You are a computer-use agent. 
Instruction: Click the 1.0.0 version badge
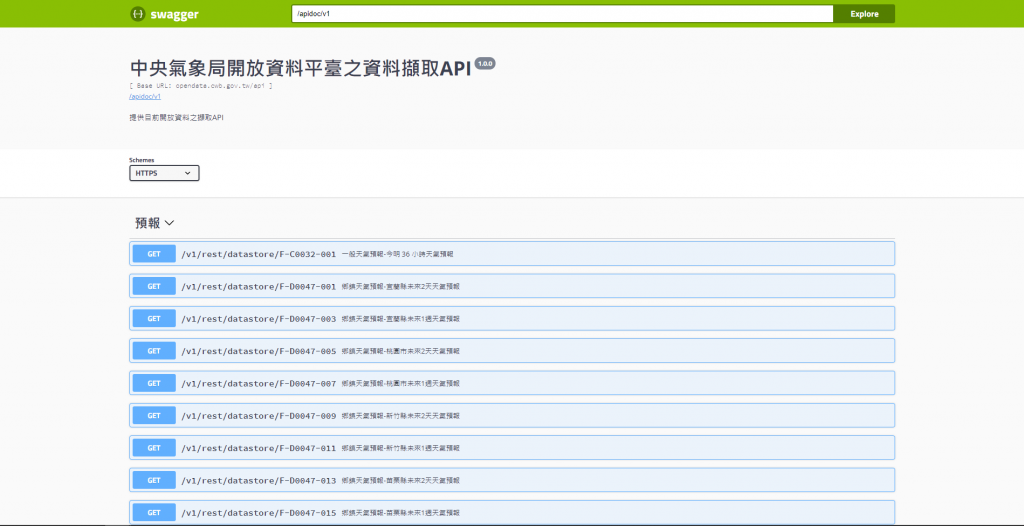pos(485,63)
